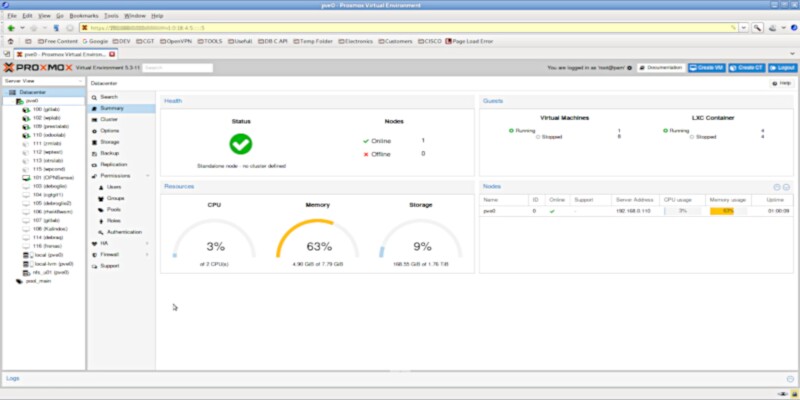Open the Help menu in menu bar
800x400 pixels.
pyautogui.click(x=157, y=16)
